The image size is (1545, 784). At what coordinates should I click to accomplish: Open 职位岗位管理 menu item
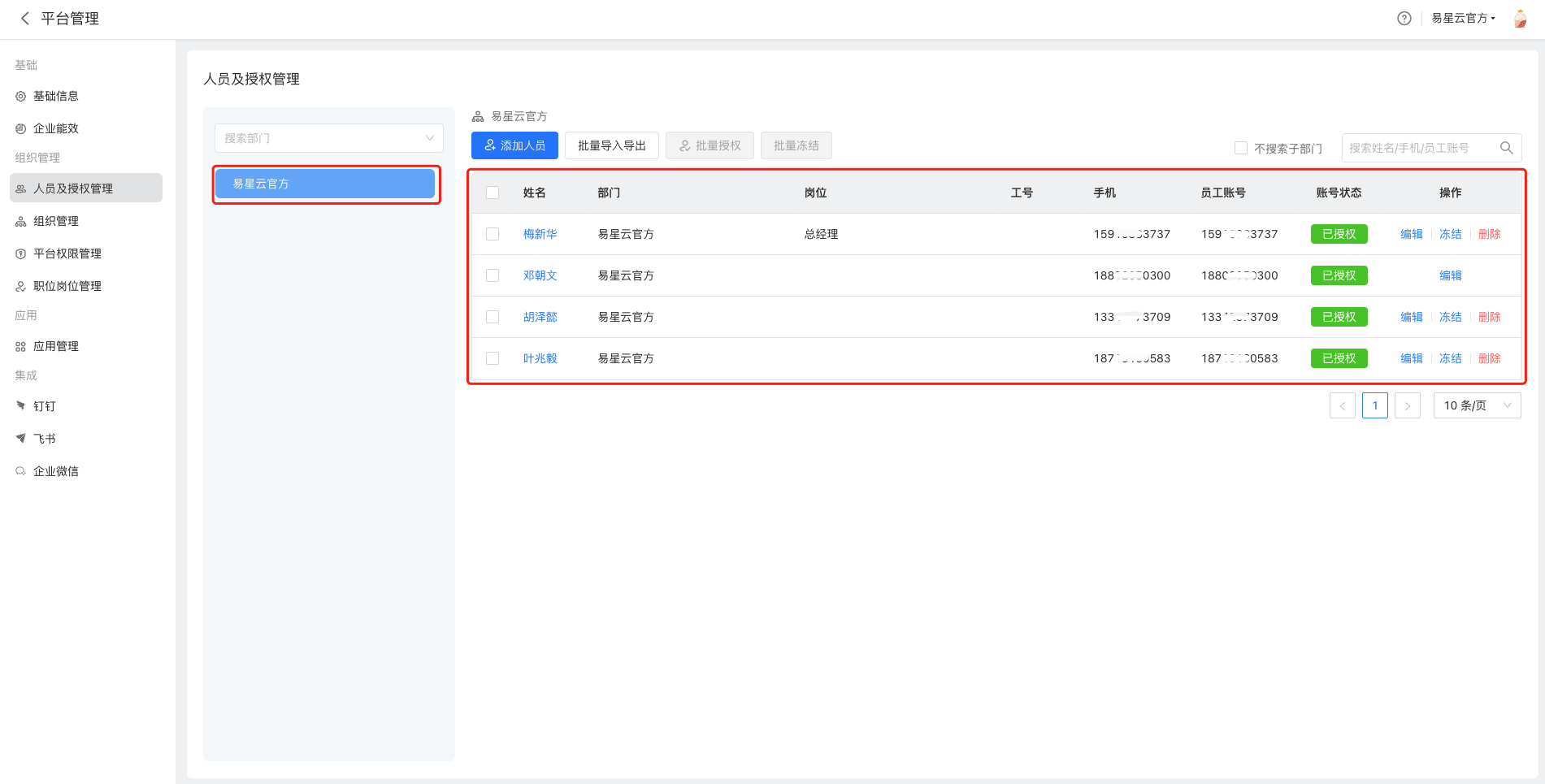click(x=86, y=286)
